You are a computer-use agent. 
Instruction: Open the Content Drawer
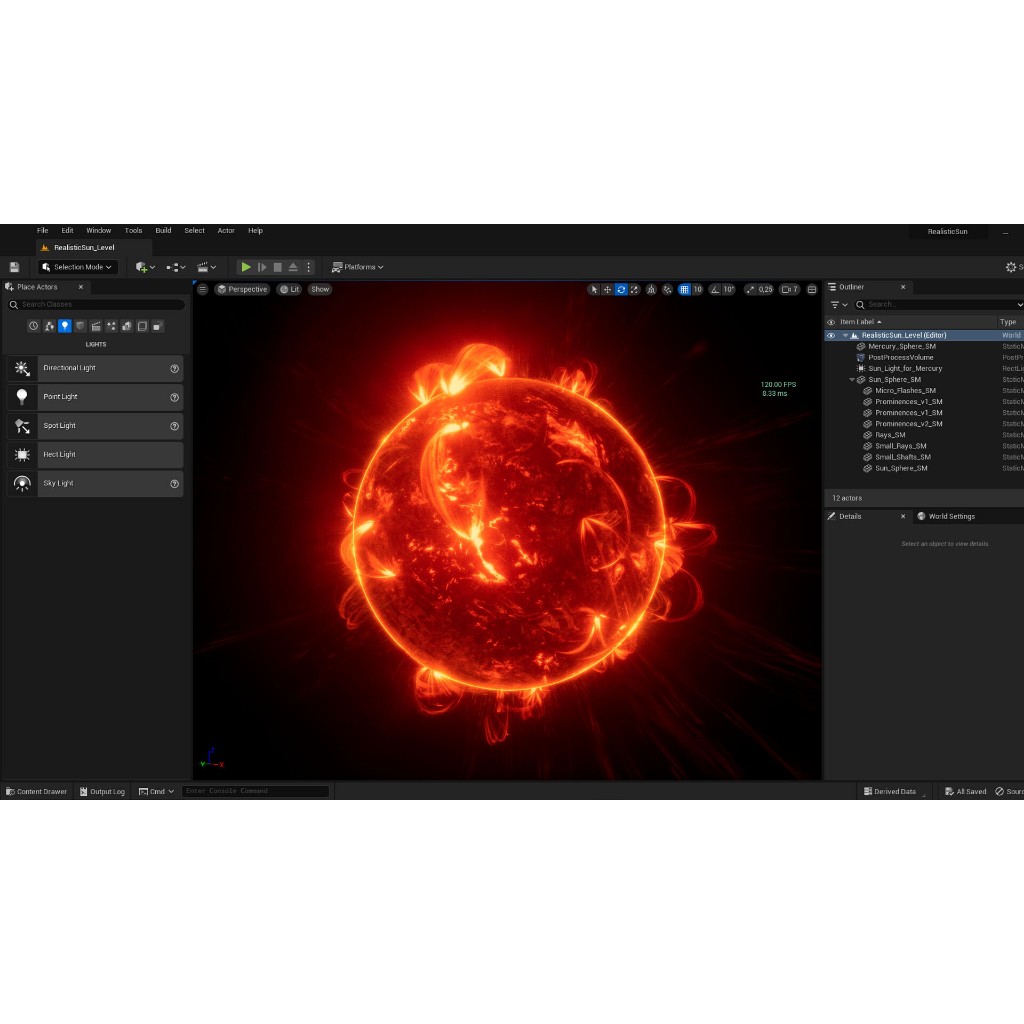pyautogui.click(x=37, y=792)
